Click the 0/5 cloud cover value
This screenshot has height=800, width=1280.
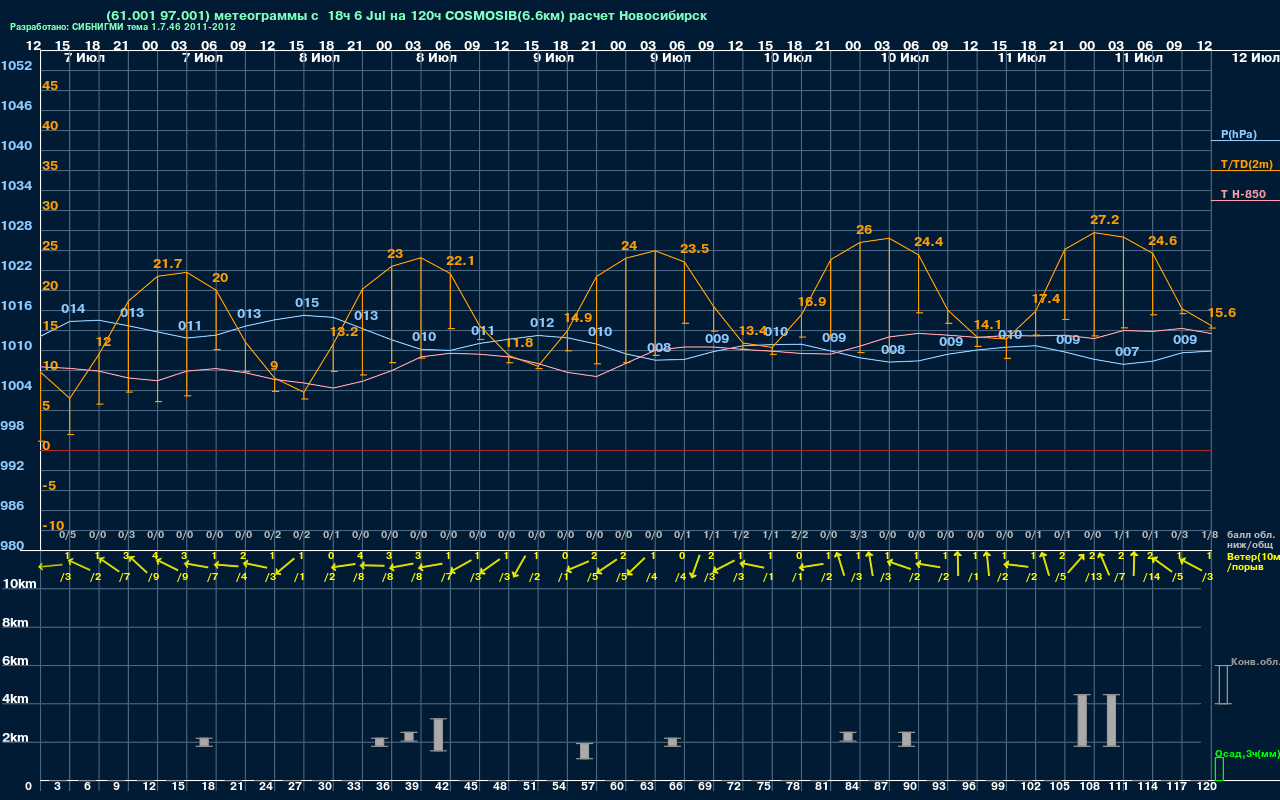pos(68,535)
